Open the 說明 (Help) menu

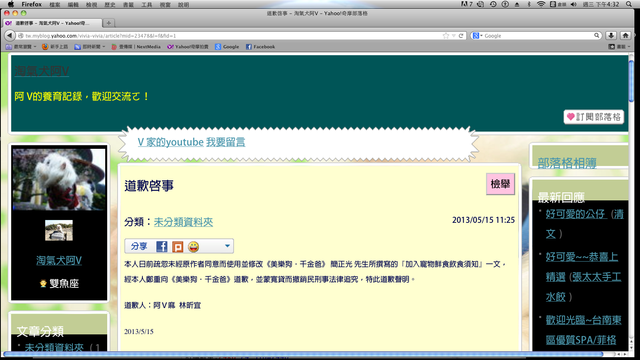(x=183, y=4)
